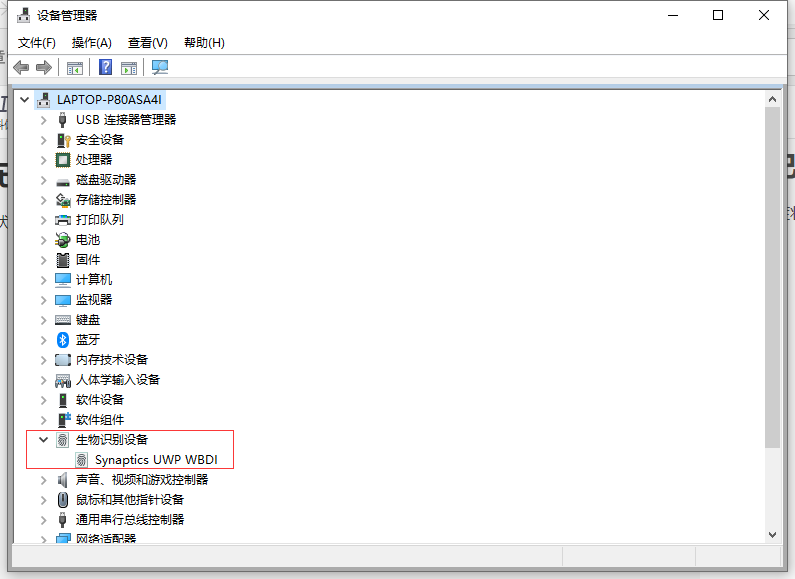The image size is (795, 579).
Task: Expand the 安全设备 category chevron
Action: tap(44, 140)
